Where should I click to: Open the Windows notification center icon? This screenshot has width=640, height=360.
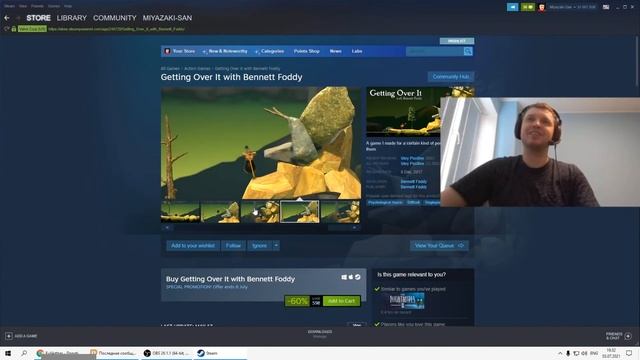pyautogui.click(x=629, y=353)
